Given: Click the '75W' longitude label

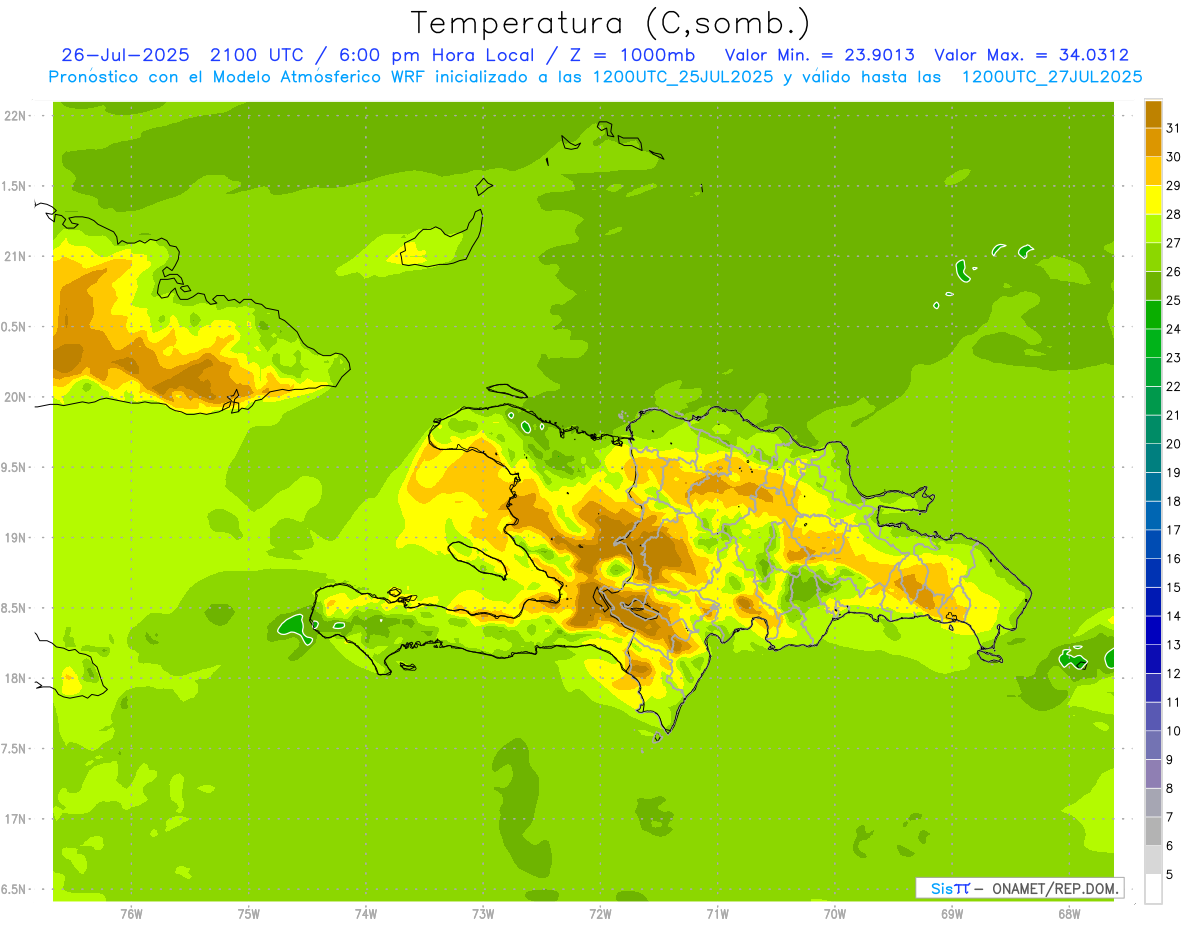Looking at the screenshot, I should tap(249, 913).
